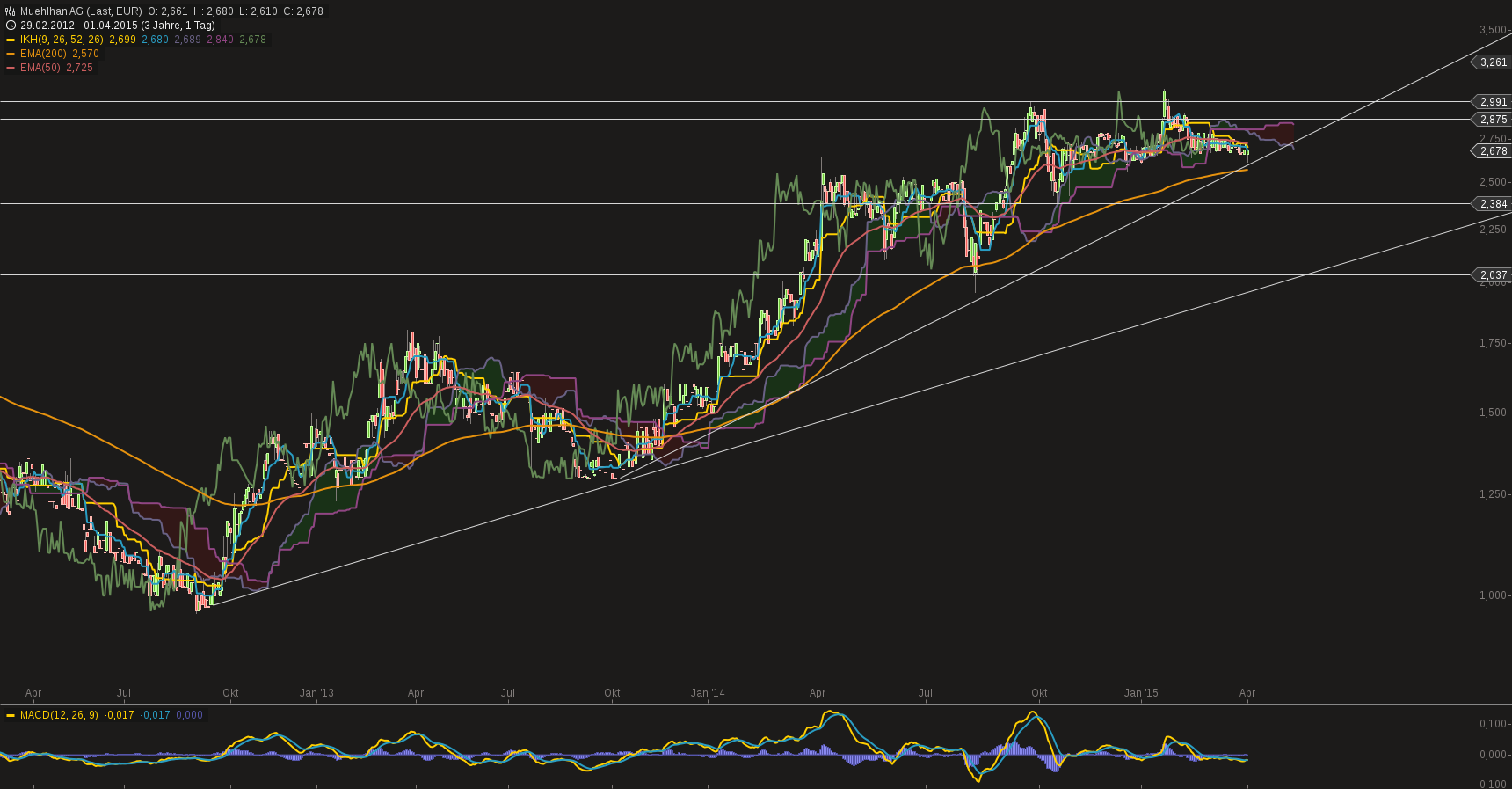Click the Muehlhan AG (Last, EUR) title
1512x789 pixels.
(x=81, y=11)
